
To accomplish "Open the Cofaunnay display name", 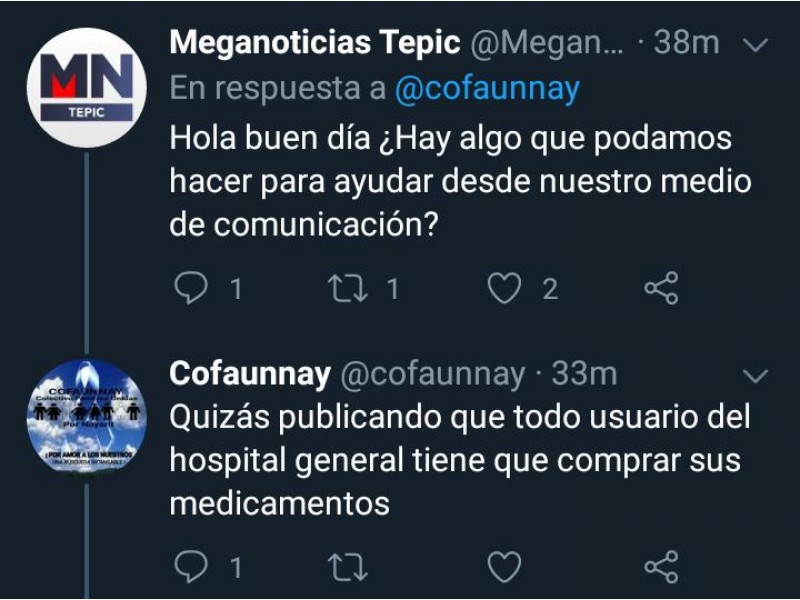I will (250, 375).
